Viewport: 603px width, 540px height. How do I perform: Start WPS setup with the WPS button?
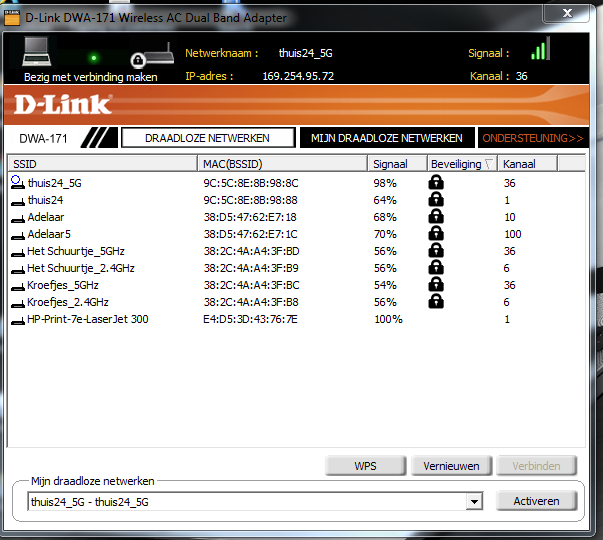(365, 466)
